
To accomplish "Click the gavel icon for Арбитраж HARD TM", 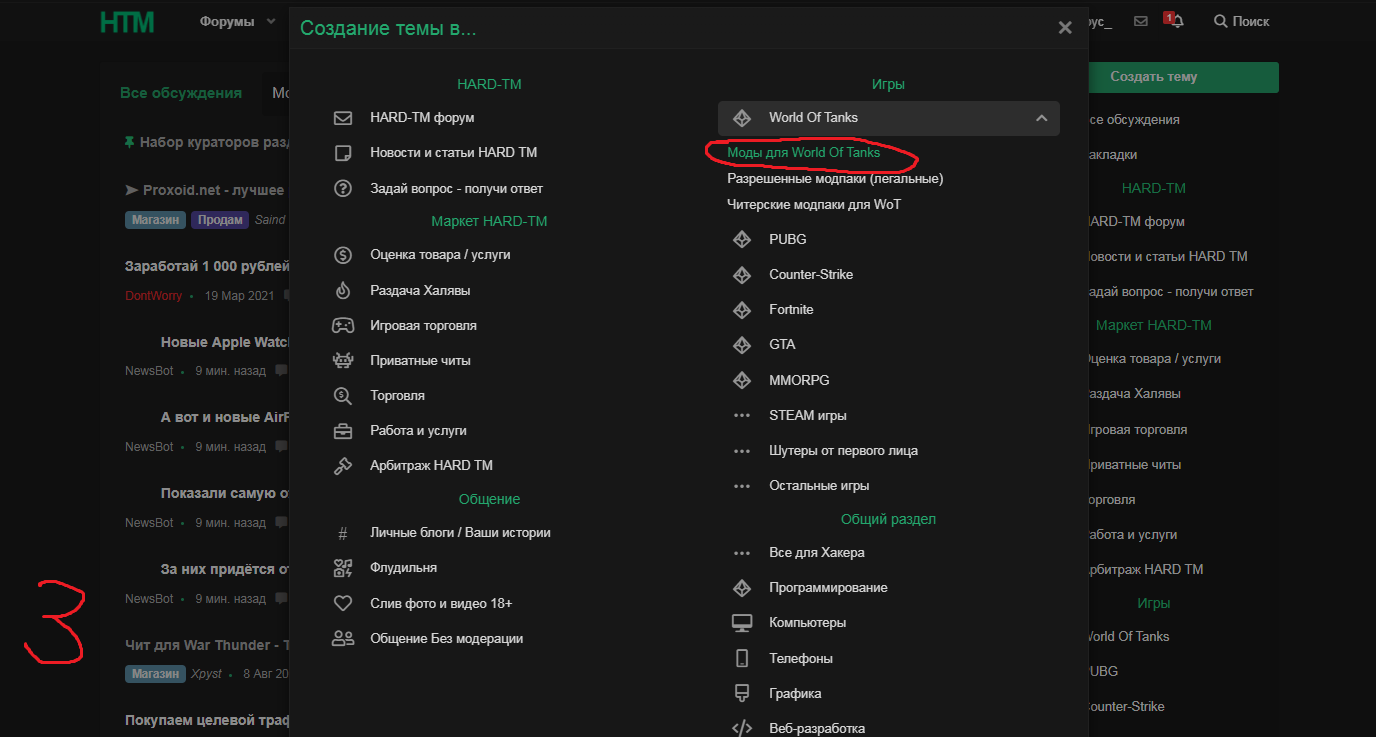I will [343, 466].
